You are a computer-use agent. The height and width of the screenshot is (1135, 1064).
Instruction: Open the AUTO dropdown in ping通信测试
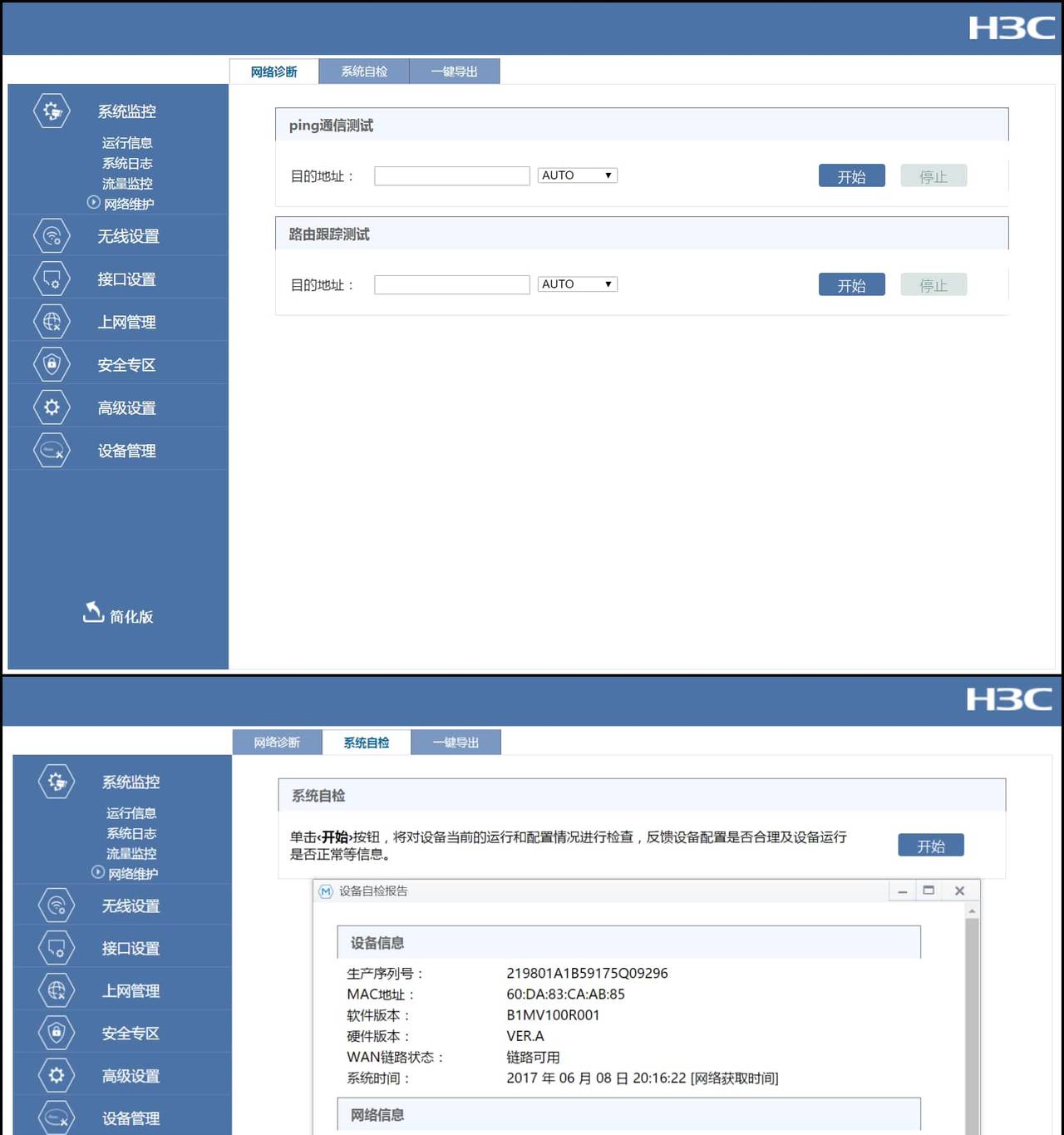[577, 175]
